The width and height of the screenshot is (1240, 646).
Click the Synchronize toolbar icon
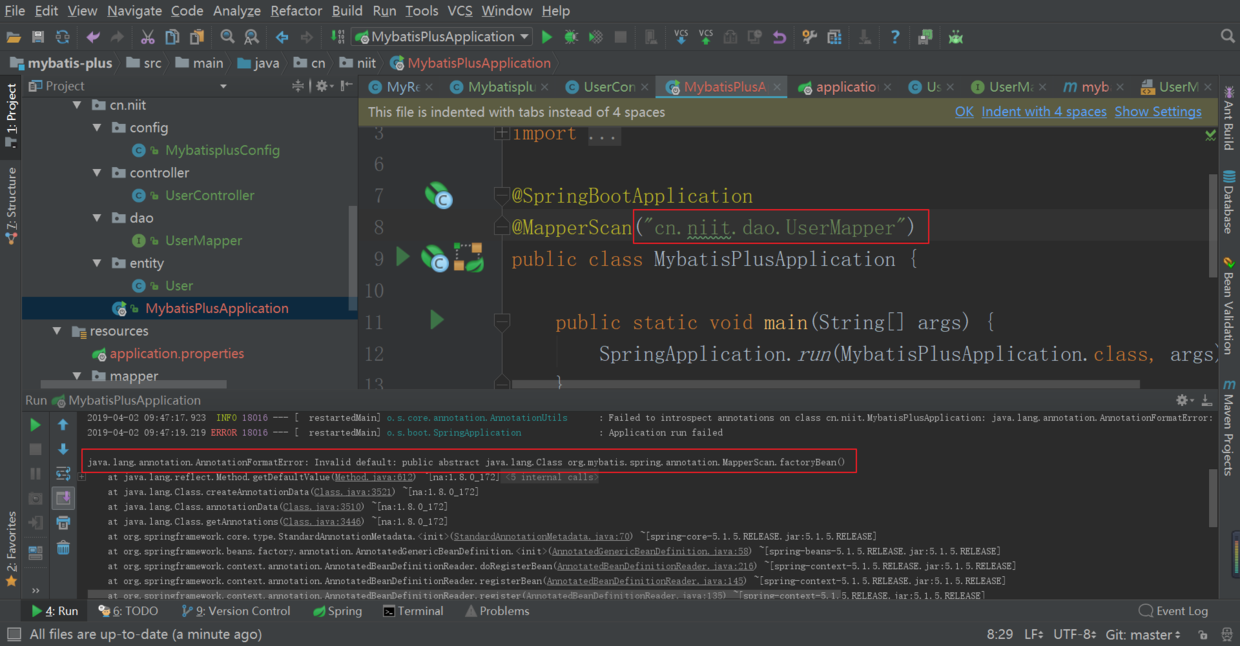[63, 37]
